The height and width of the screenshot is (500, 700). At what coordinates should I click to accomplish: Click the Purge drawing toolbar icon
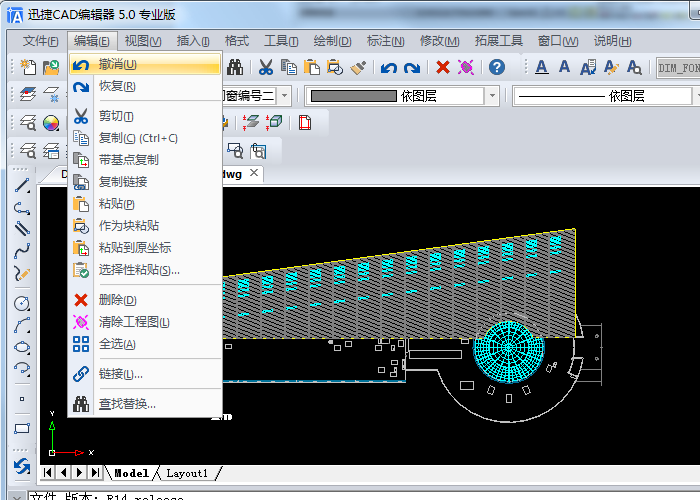point(466,67)
